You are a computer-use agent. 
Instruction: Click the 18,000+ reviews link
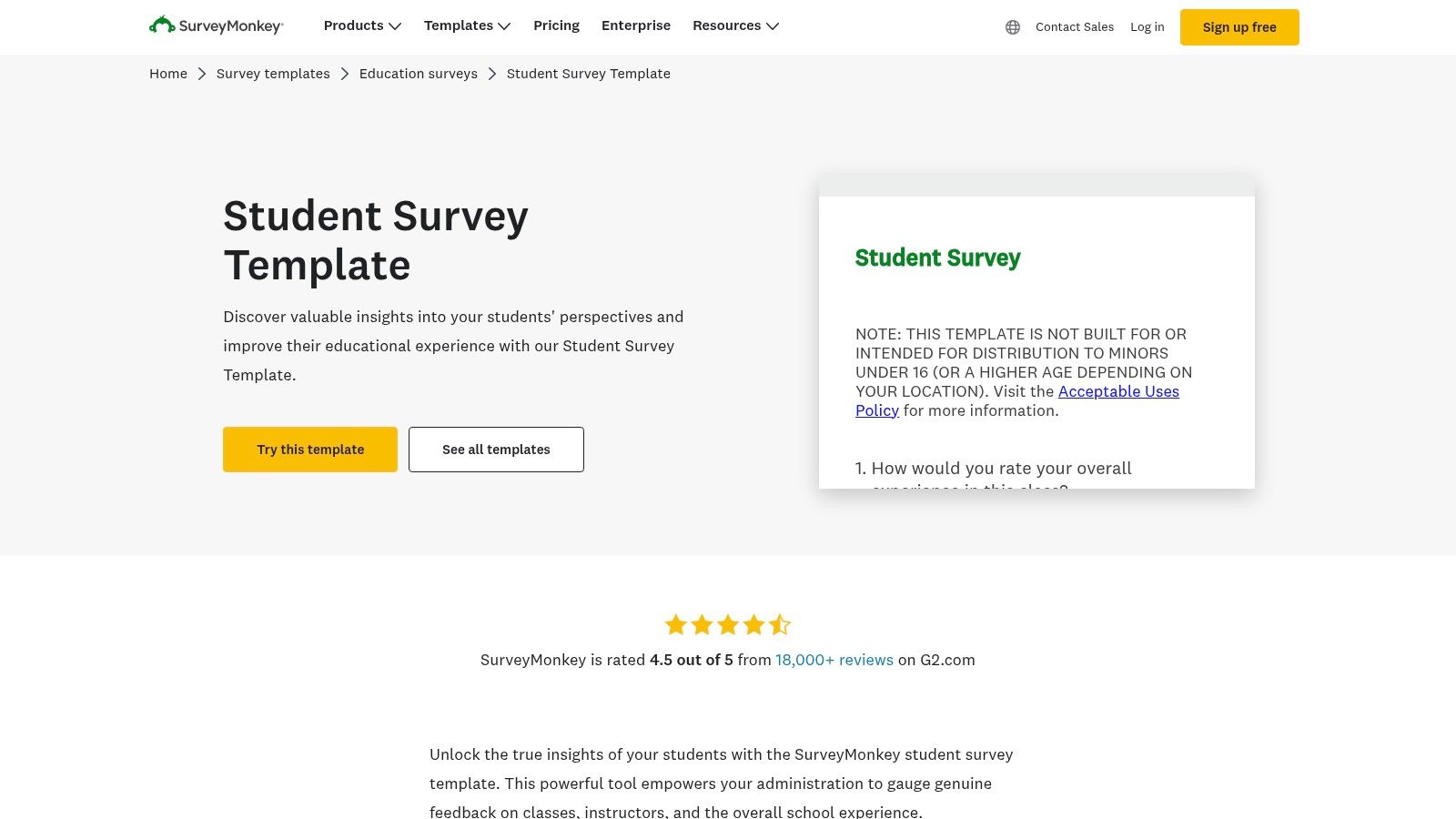(x=834, y=660)
